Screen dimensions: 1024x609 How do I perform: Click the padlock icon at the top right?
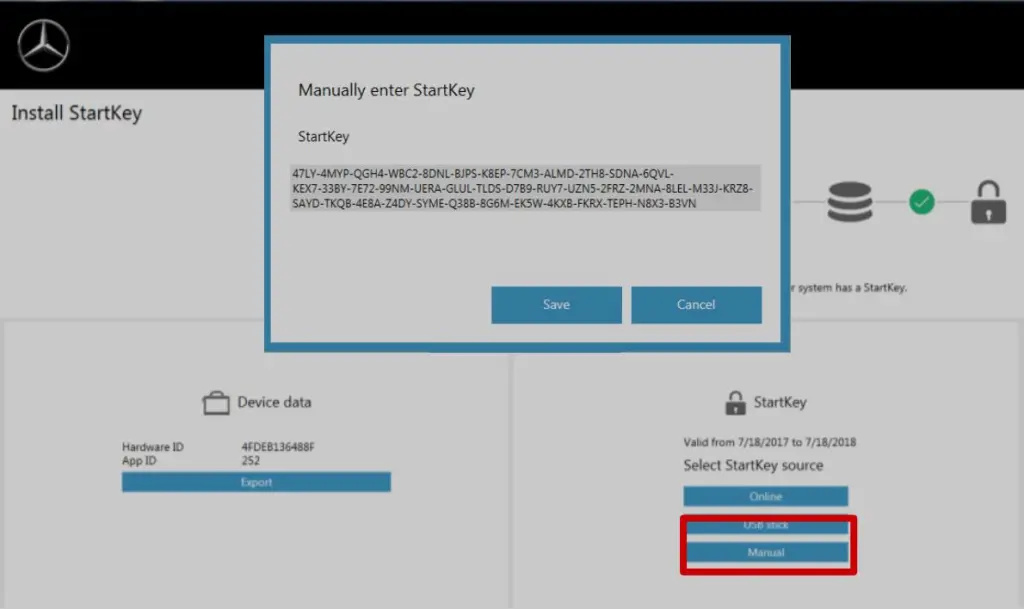point(988,202)
